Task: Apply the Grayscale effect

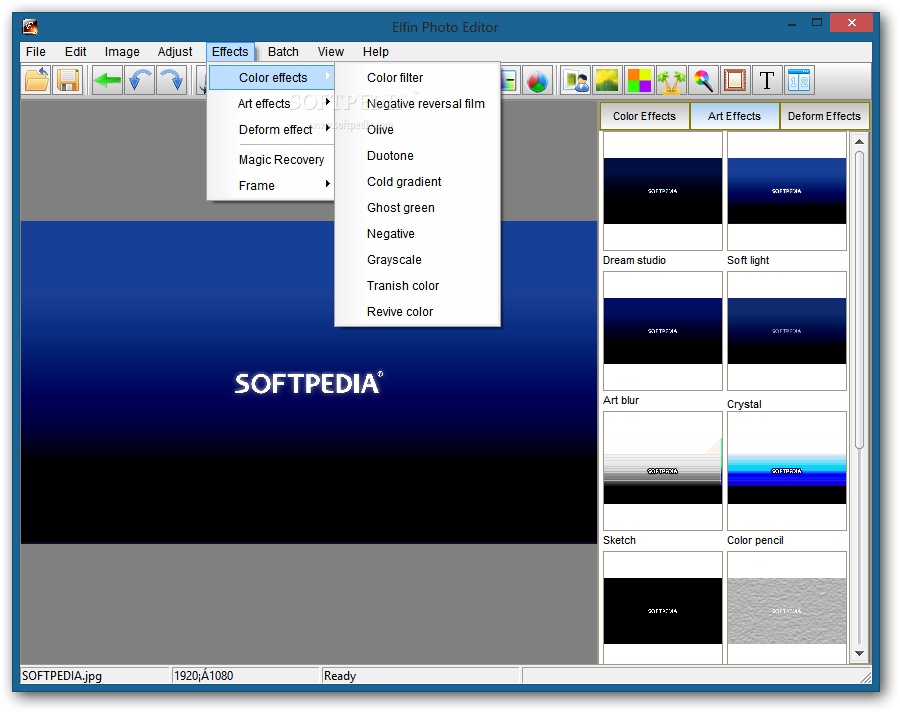Action: click(x=417, y=260)
